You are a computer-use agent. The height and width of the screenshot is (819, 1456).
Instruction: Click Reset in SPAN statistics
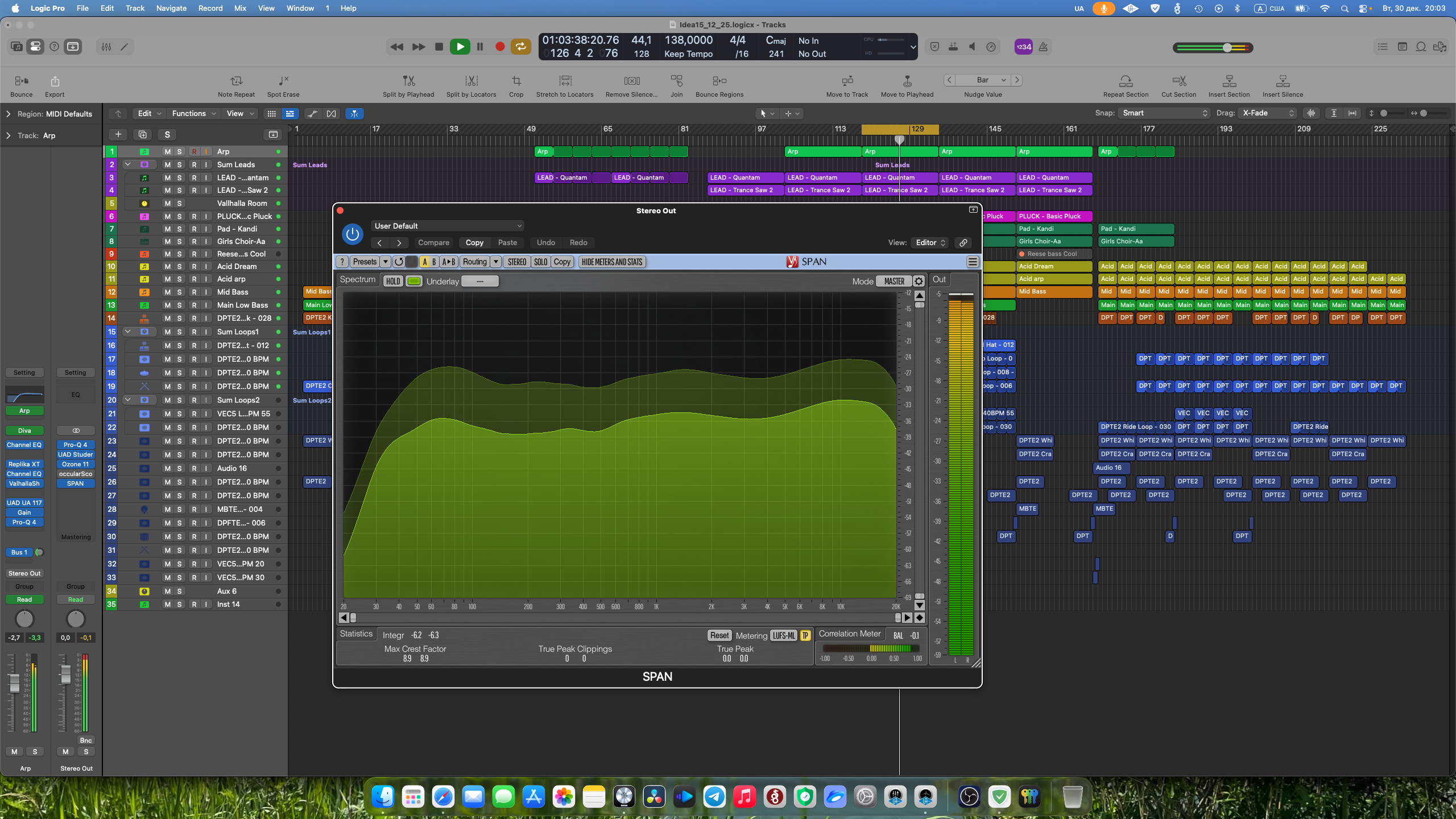719,635
